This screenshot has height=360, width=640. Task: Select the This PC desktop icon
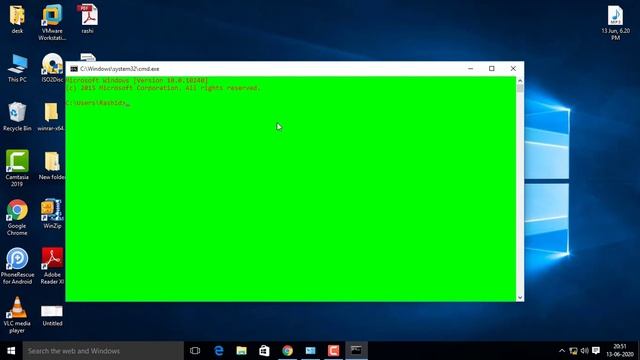tap(17, 68)
